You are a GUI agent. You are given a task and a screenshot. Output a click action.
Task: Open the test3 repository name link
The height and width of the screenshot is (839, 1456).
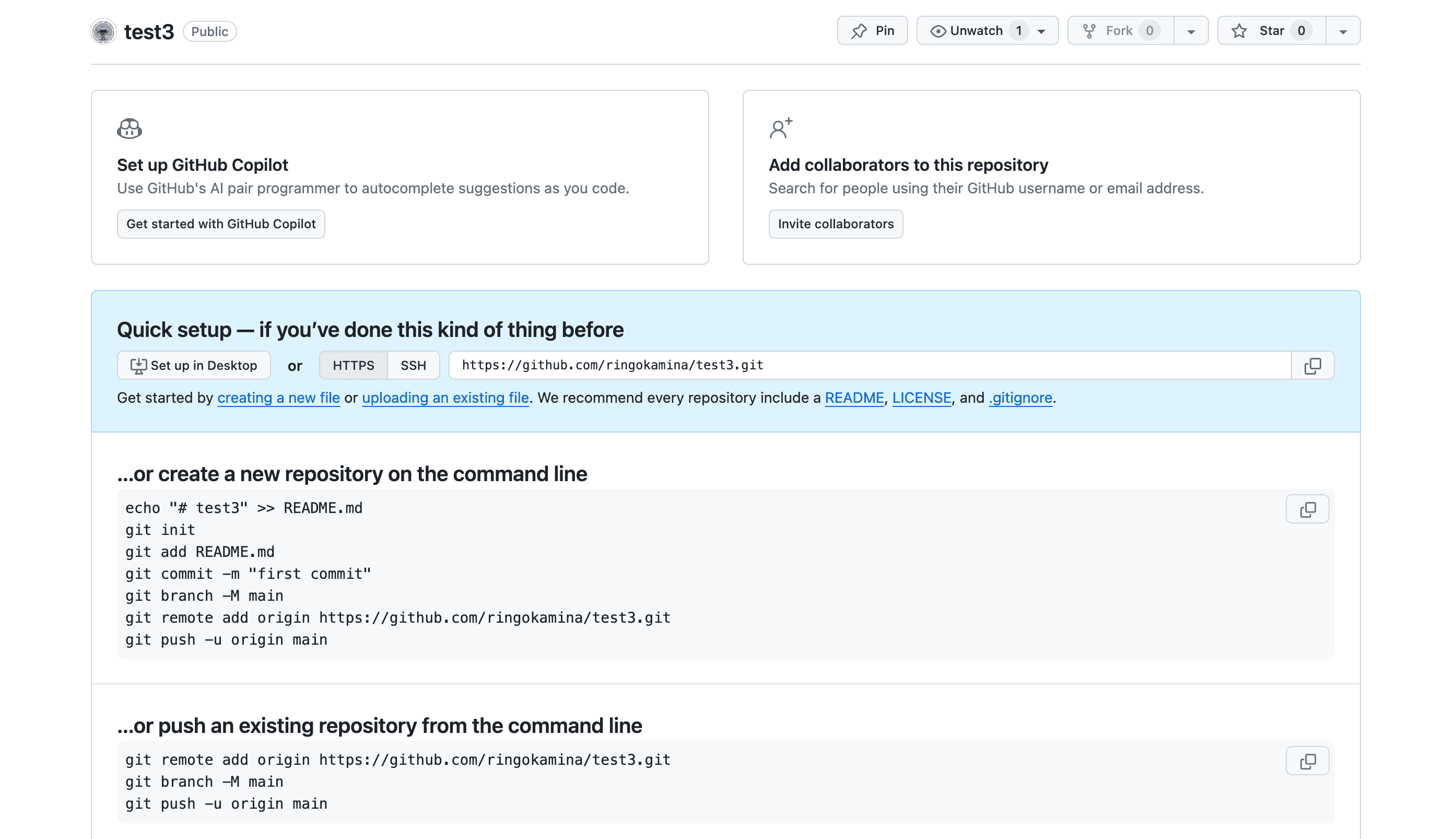click(149, 32)
